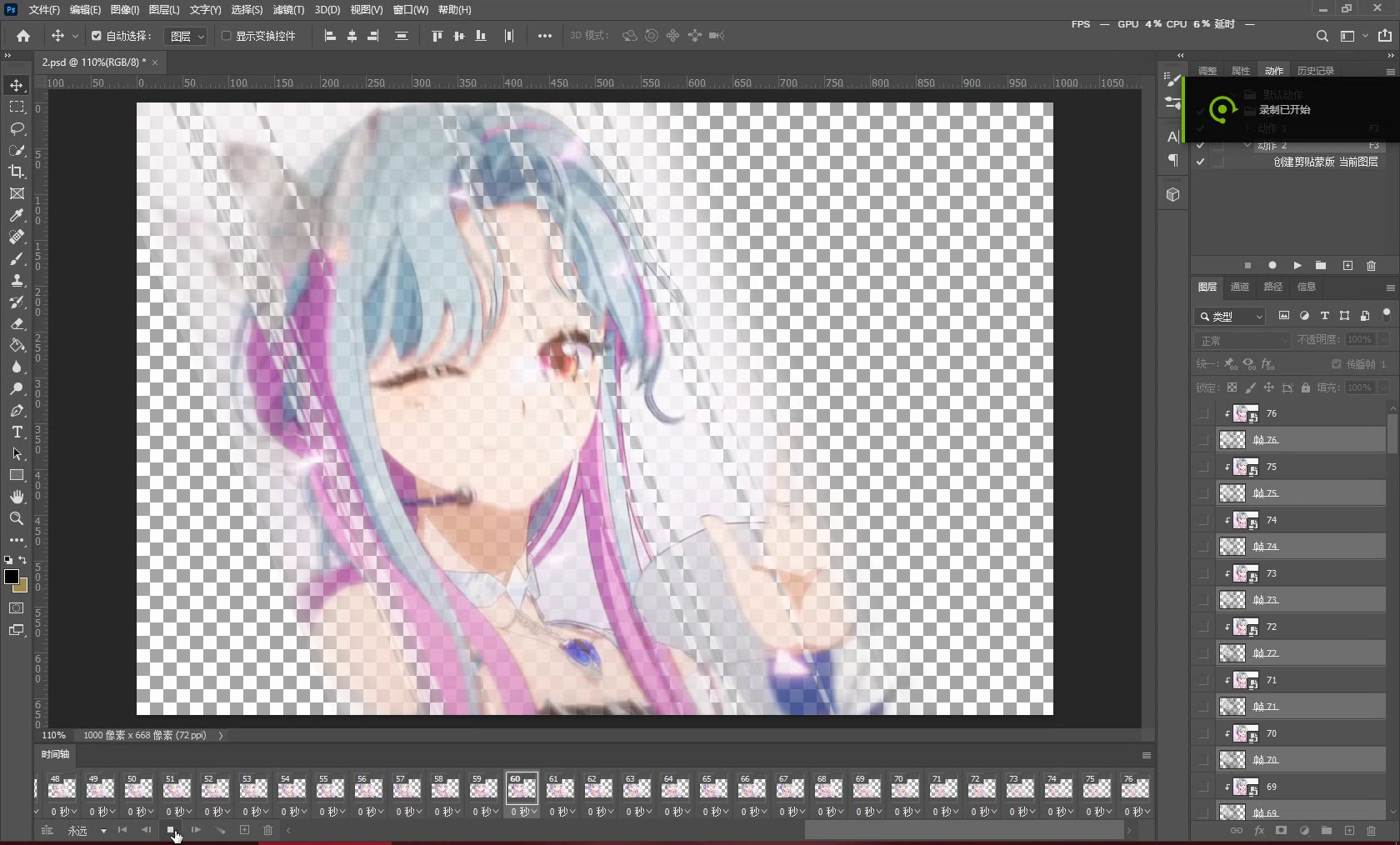Begin recording in Actions panel

point(1272,266)
